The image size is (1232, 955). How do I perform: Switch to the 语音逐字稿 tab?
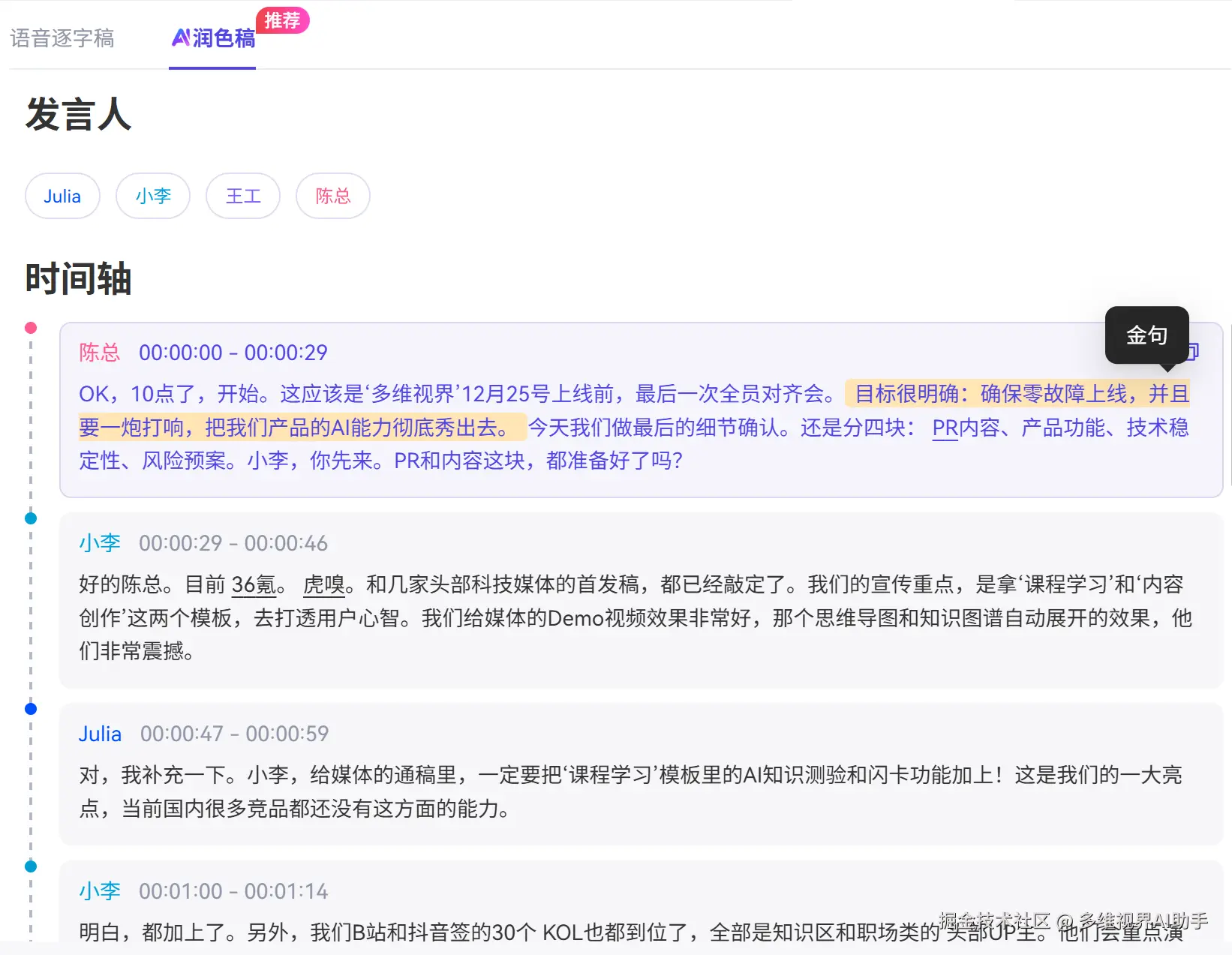(63, 39)
